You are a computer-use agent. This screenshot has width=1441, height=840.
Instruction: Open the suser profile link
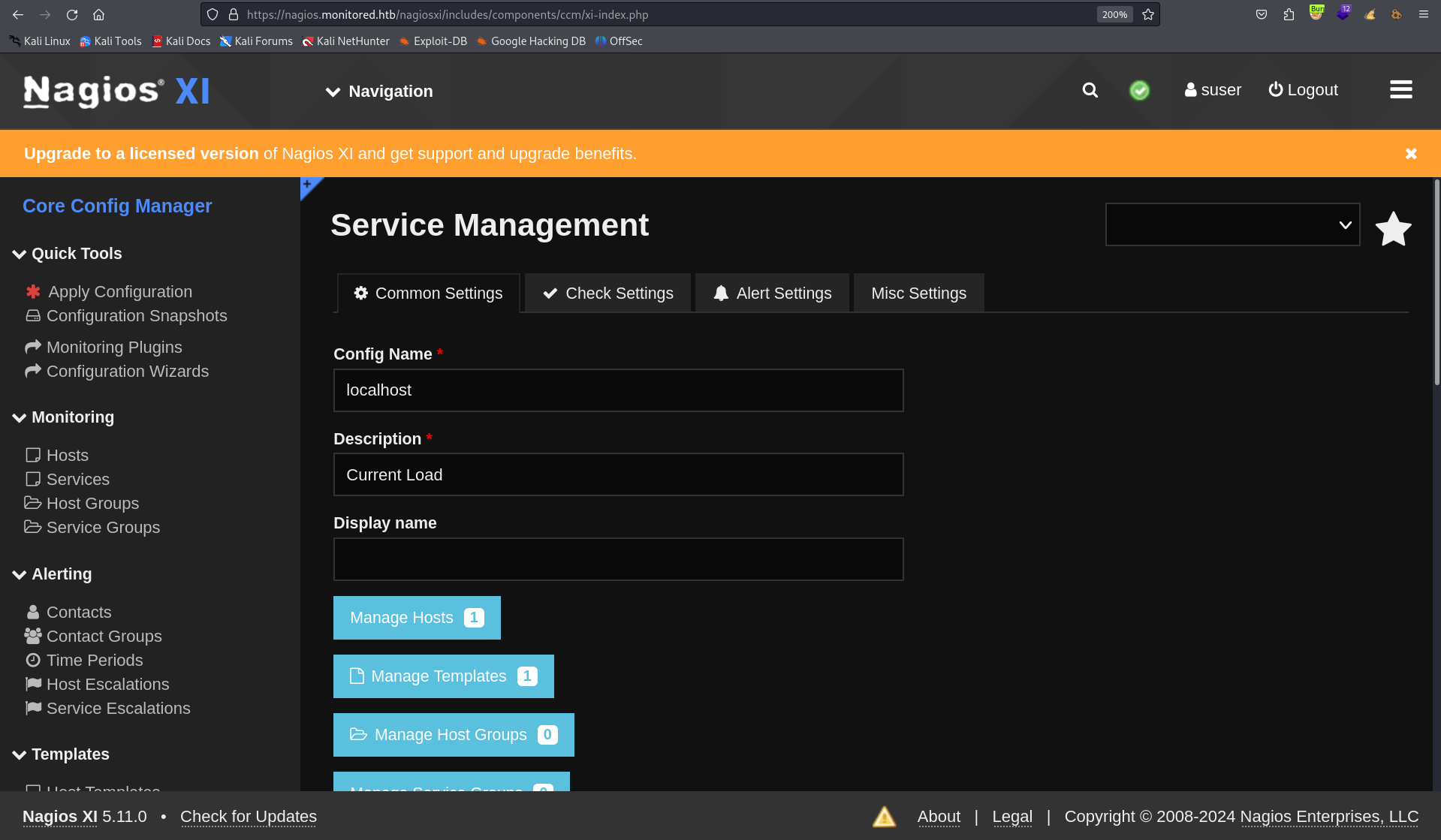pos(1213,90)
